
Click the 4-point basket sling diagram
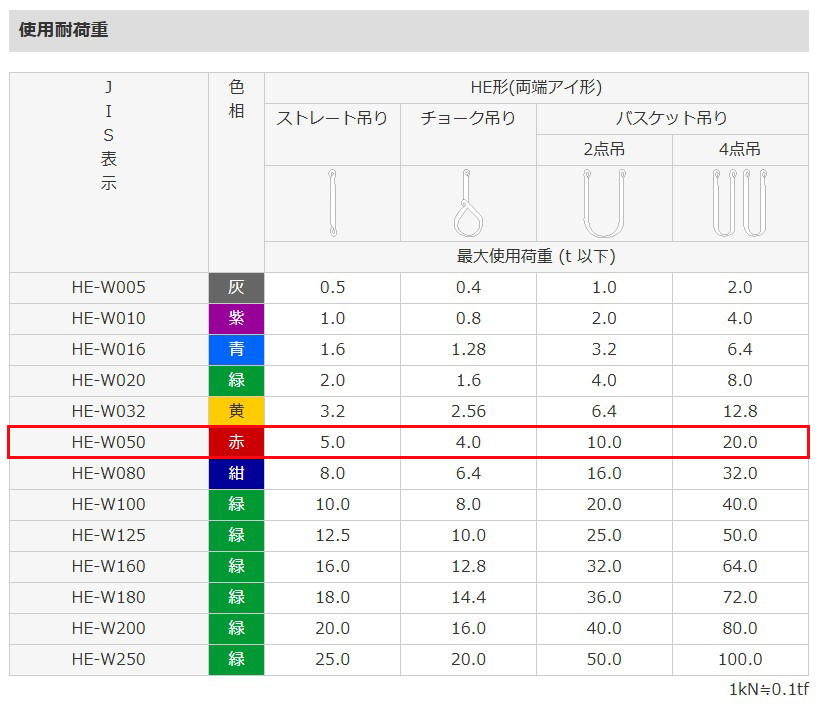click(x=740, y=203)
